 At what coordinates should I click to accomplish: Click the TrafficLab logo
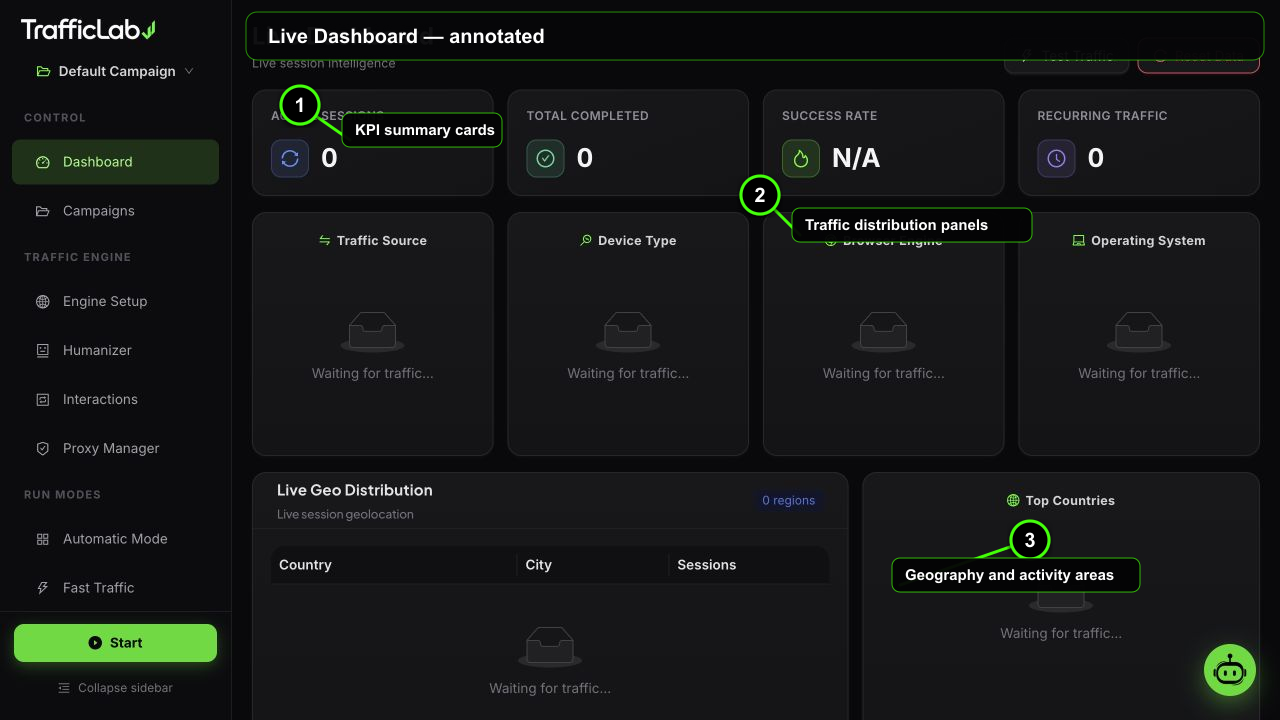point(88,30)
